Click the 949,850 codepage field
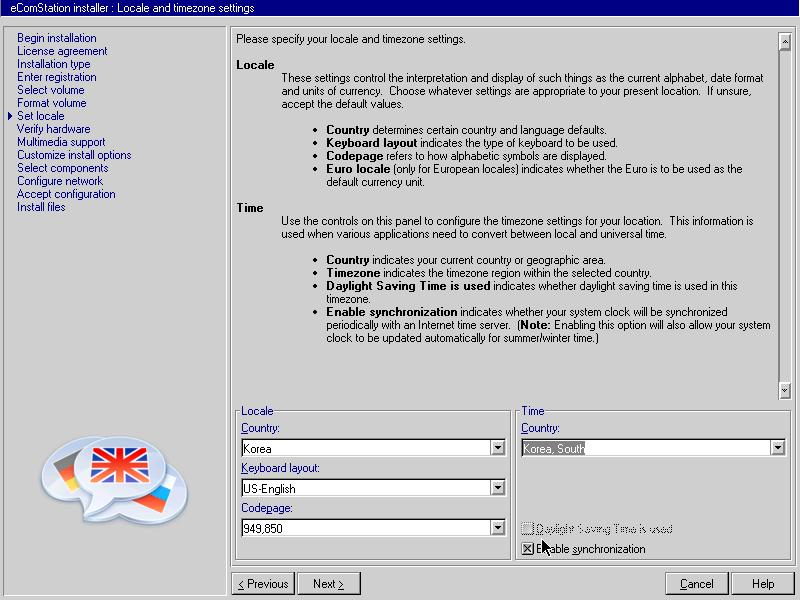The height and width of the screenshot is (600, 800). point(366,528)
